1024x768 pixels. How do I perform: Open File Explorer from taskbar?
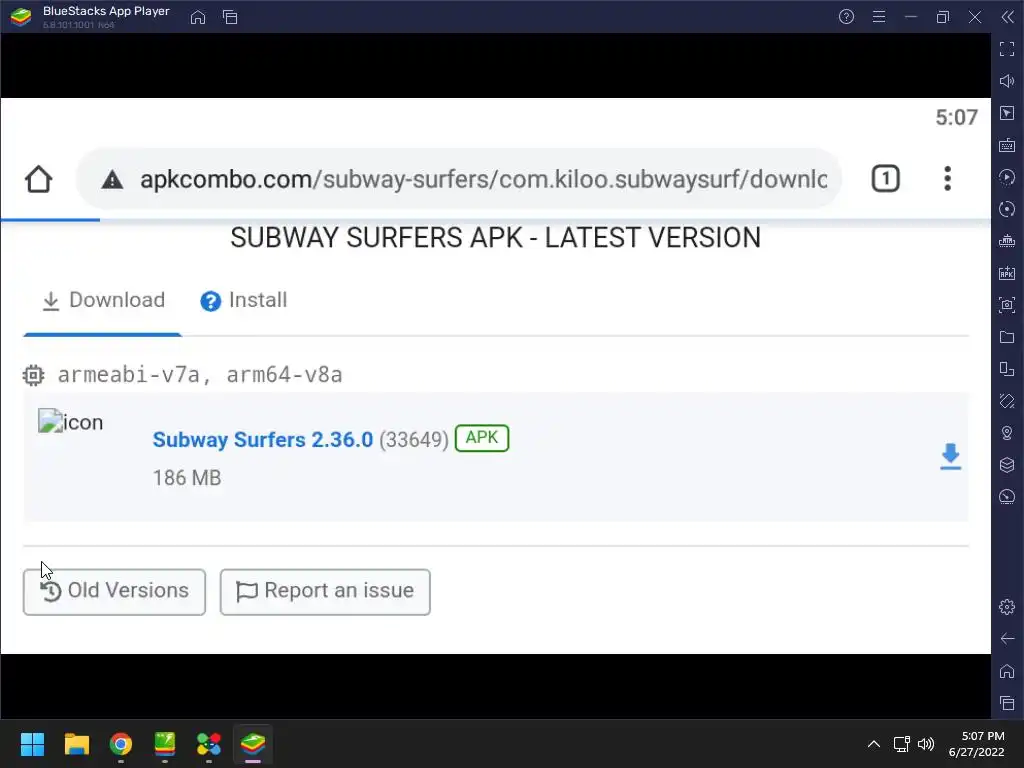(x=76, y=744)
